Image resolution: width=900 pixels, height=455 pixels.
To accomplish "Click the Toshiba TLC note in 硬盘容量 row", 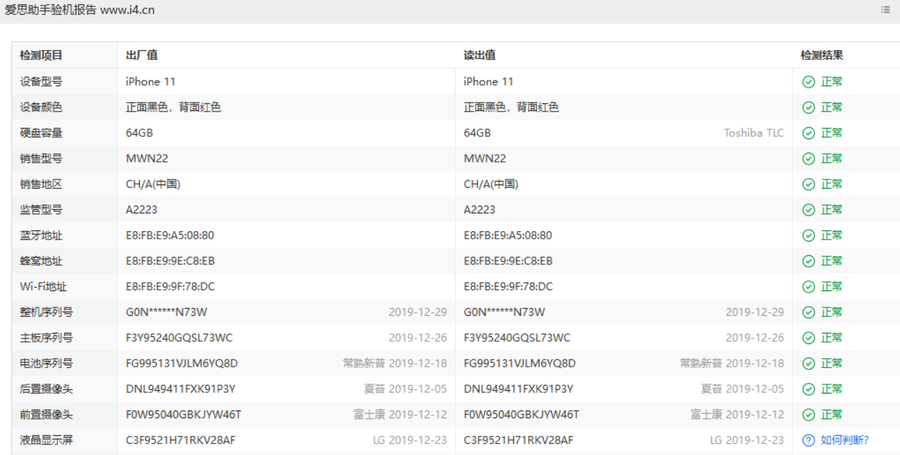I will (x=754, y=133).
